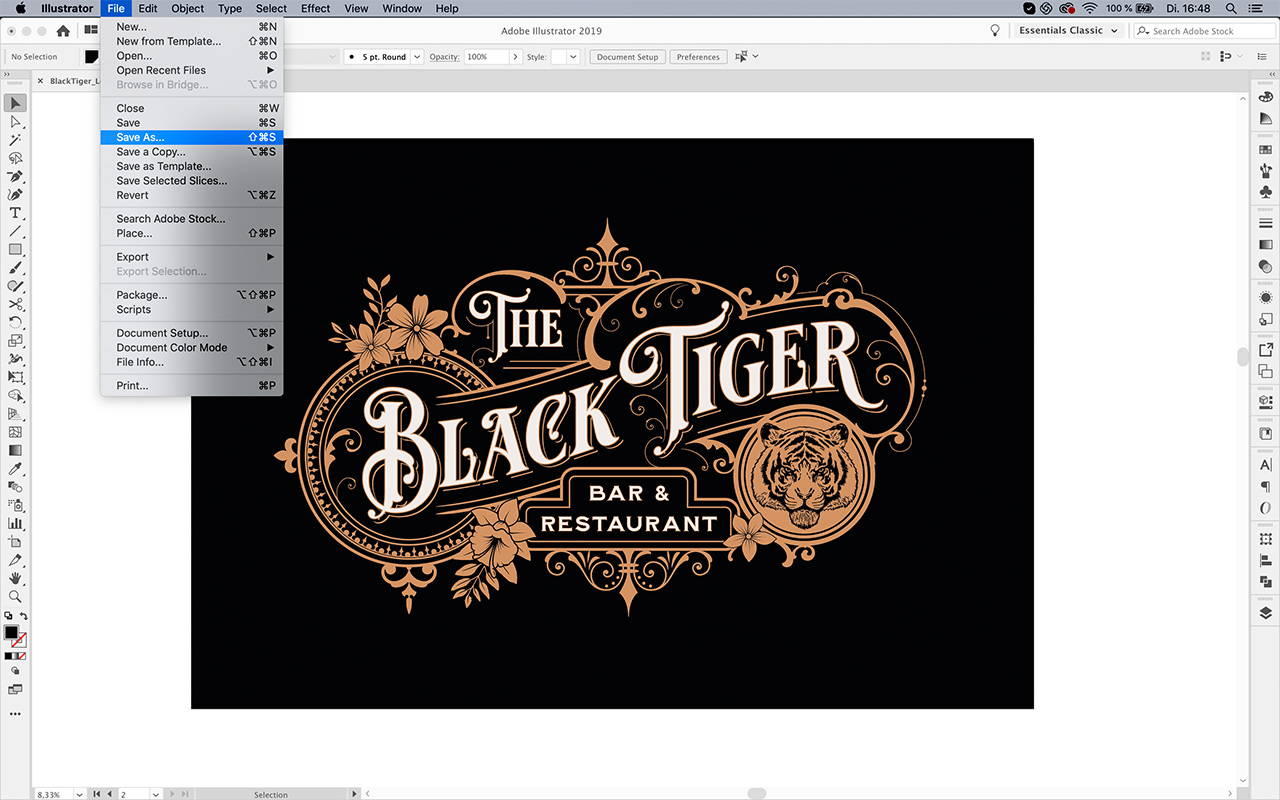Open the Appearance panel sun icon
The image size is (1280, 800).
(1266, 298)
